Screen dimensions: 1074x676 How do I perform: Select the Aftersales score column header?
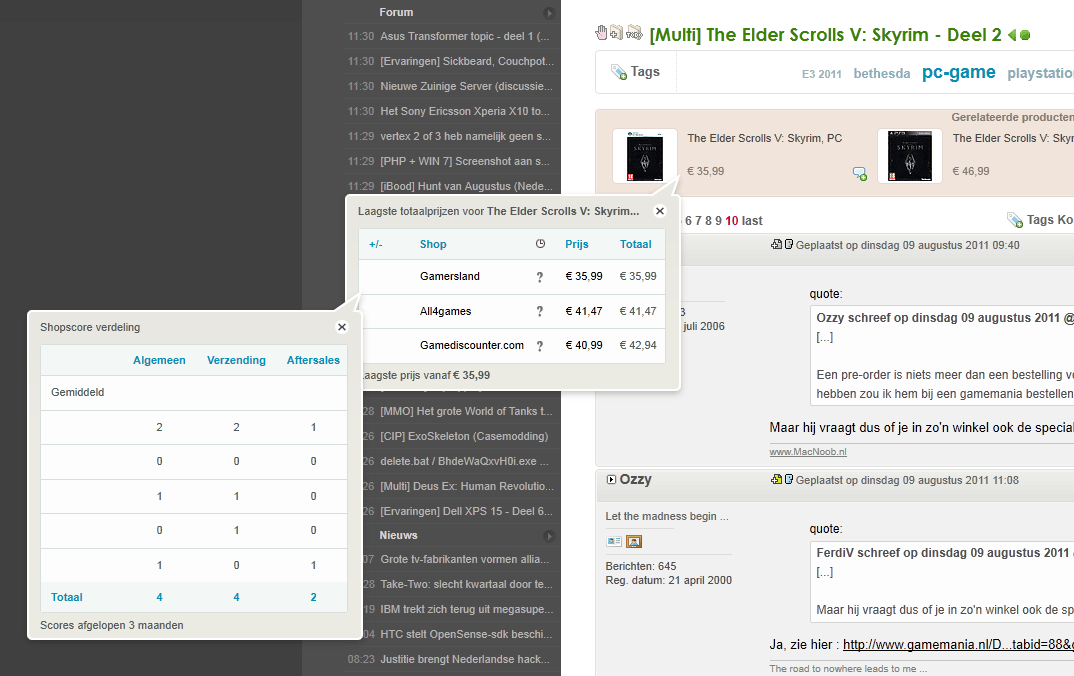pos(313,360)
